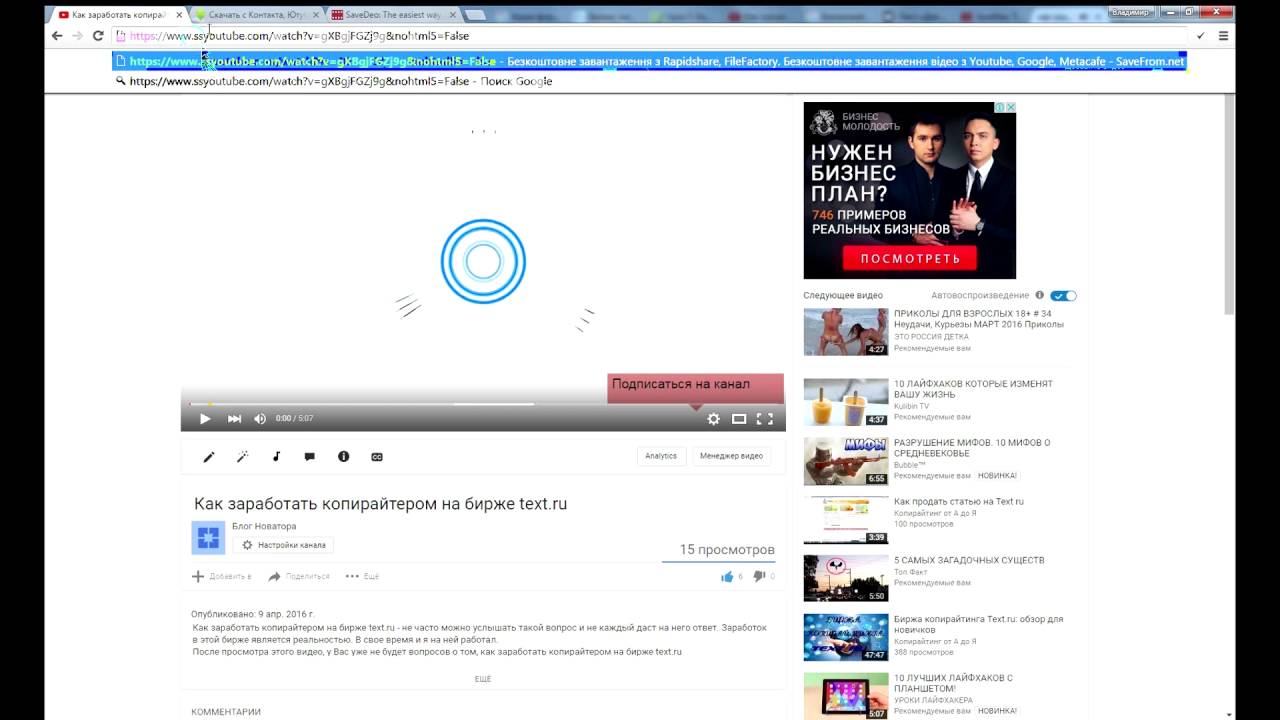The width and height of the screenshot is (1280, 720).
Task: Open Как продать статью на Text.ru
Action: [x=959, y=501]
